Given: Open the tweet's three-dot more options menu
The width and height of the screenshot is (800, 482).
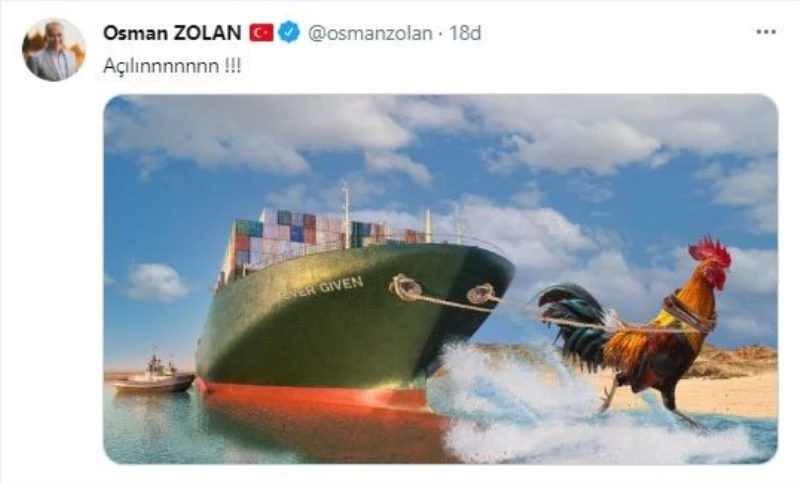Looking at the screenshot, I should click(x=766, y=32).
